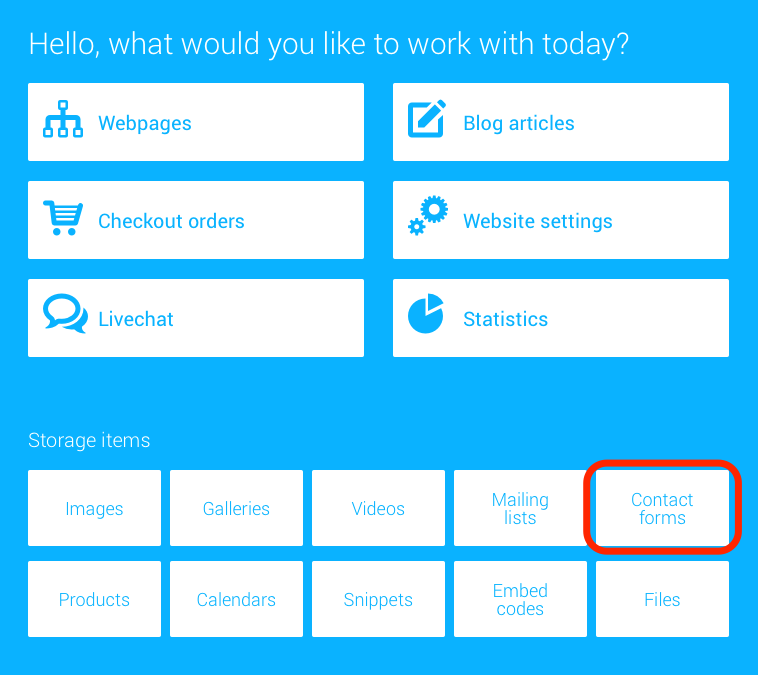The width and height of the screenshot is (758, 675).
Task: Open the Webpages section
Action: [196, 122]
